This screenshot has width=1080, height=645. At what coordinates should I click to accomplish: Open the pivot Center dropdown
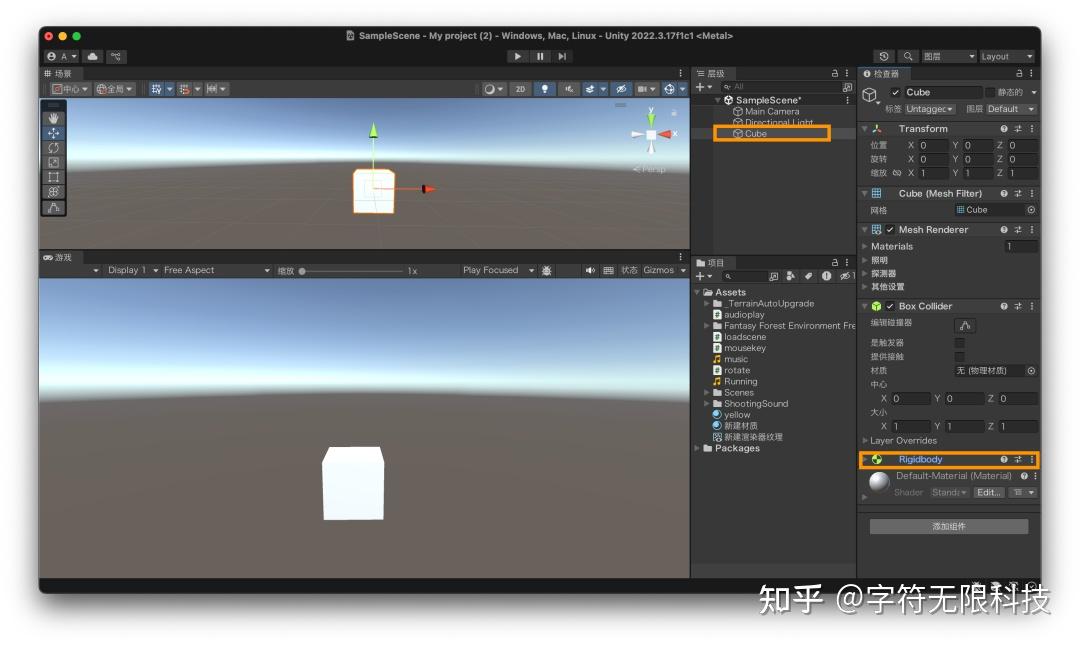point(70,89)
